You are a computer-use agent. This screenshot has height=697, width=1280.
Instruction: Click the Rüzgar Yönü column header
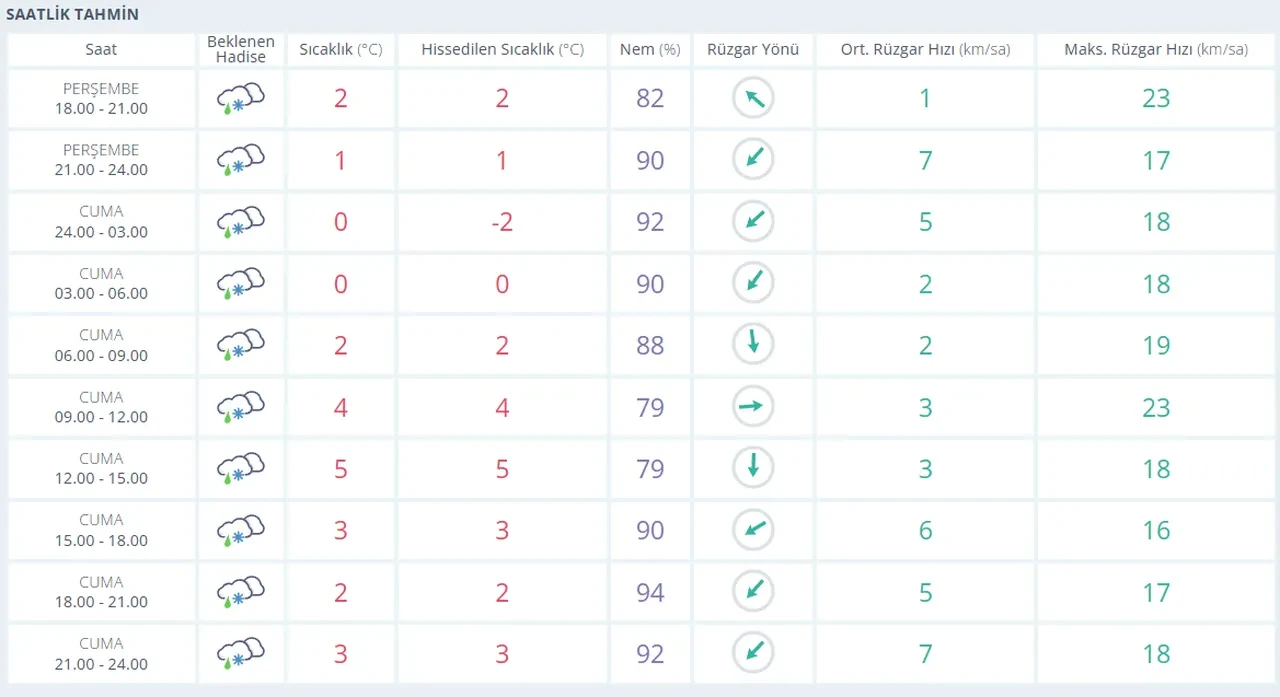point(753,50)
